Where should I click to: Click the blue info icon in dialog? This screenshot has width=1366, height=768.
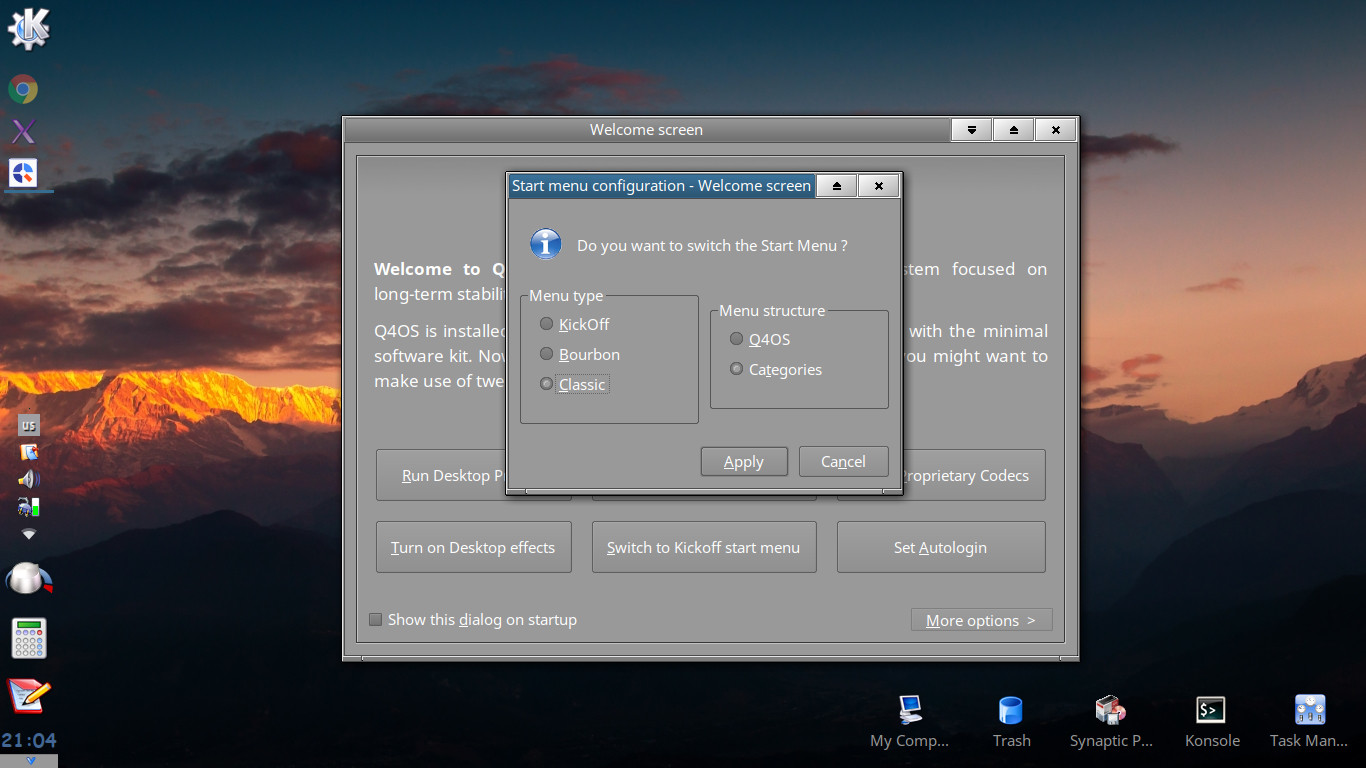545,244
